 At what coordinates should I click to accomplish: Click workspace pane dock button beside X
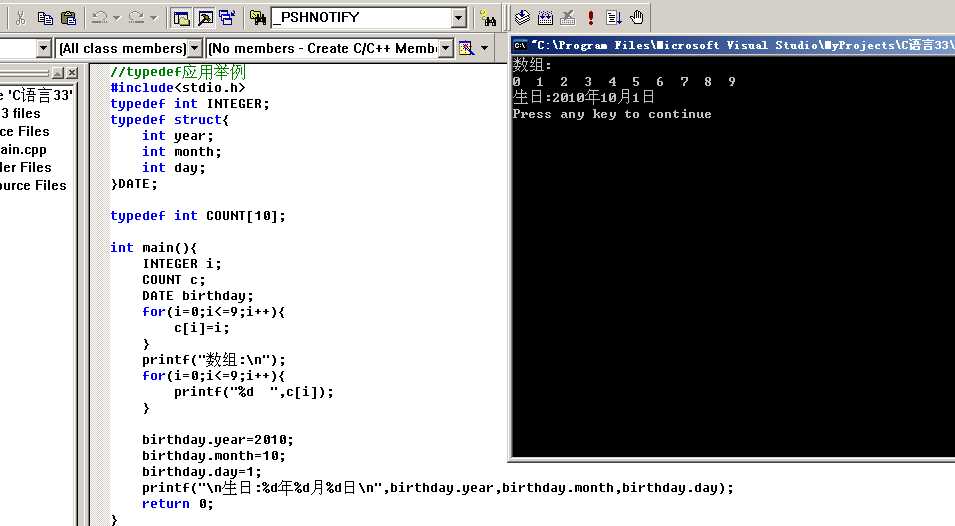[58, 73]
